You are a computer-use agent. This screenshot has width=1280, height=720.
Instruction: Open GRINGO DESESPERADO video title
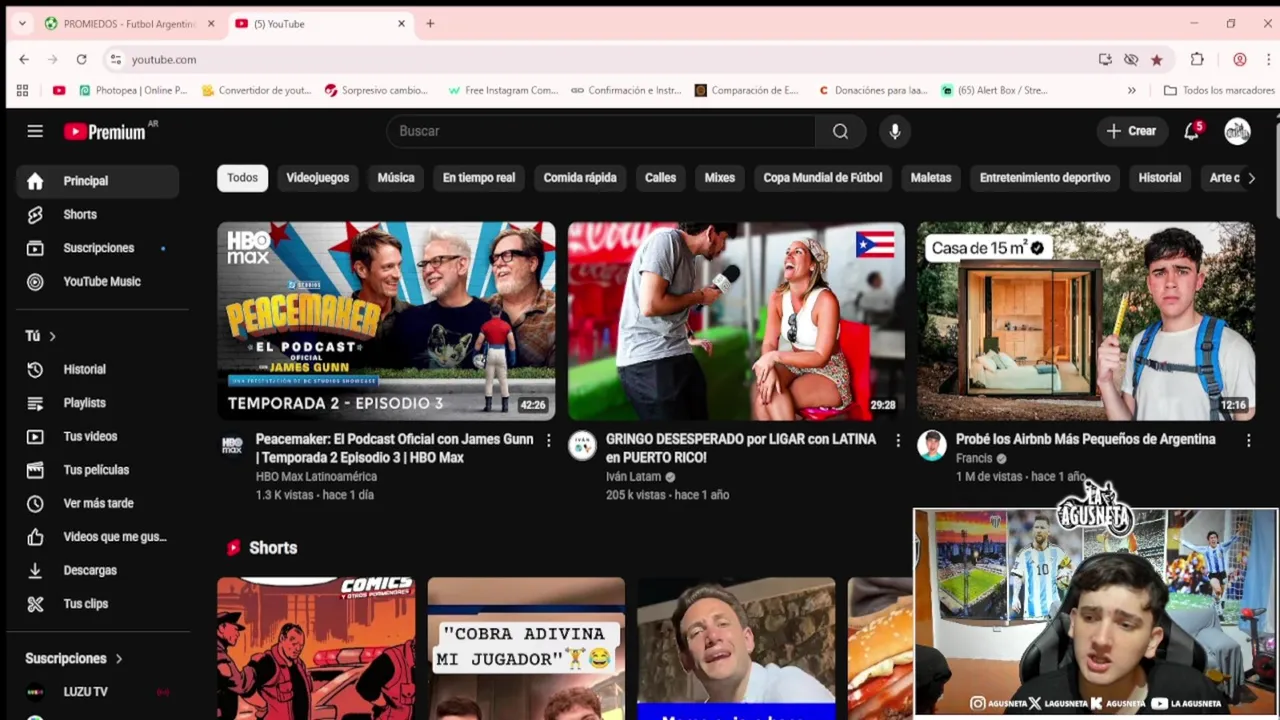[x=740, y=448]
